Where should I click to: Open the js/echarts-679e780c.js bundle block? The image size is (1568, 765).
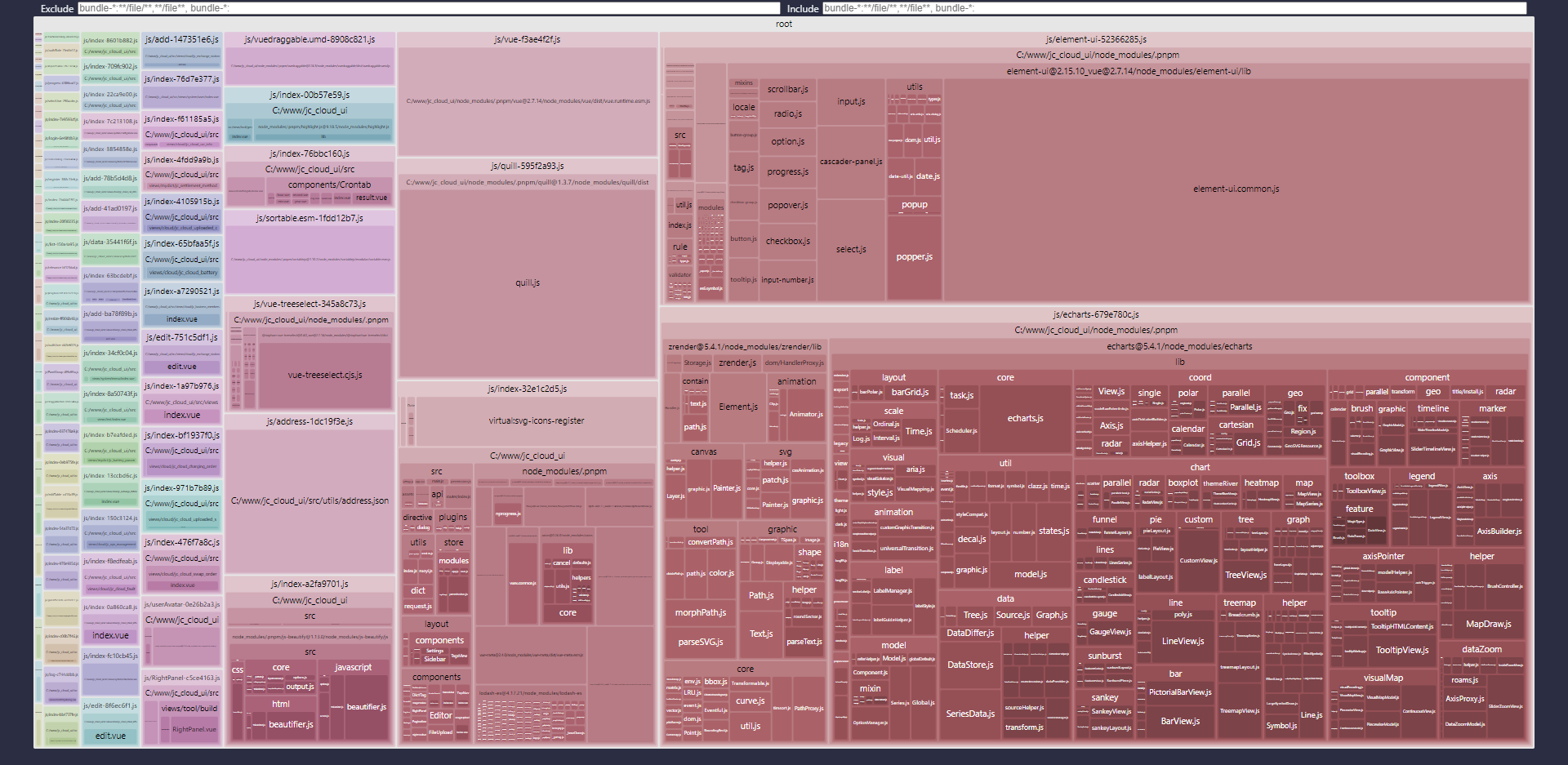(1096, 314)
